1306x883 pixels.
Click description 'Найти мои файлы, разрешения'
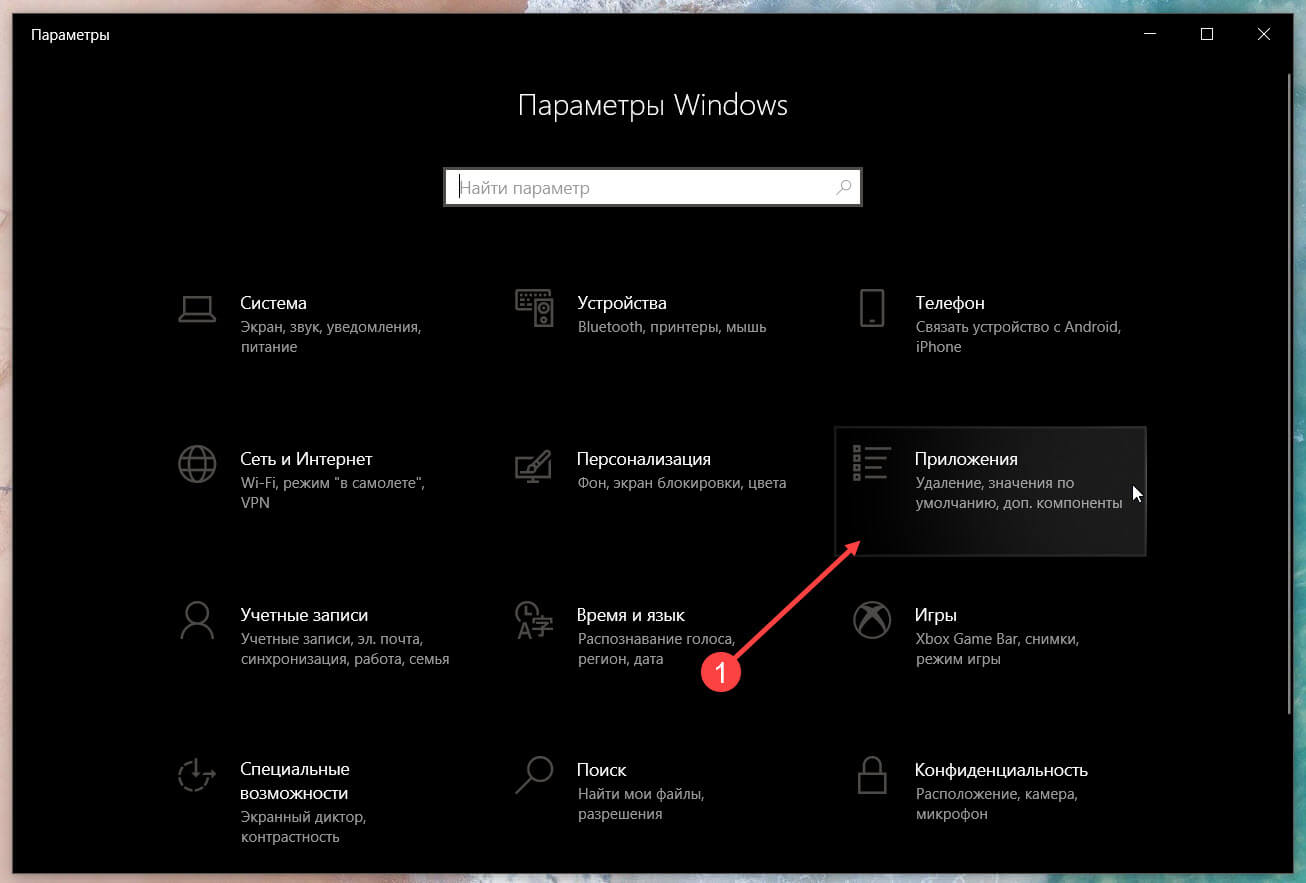pos(641,804)
